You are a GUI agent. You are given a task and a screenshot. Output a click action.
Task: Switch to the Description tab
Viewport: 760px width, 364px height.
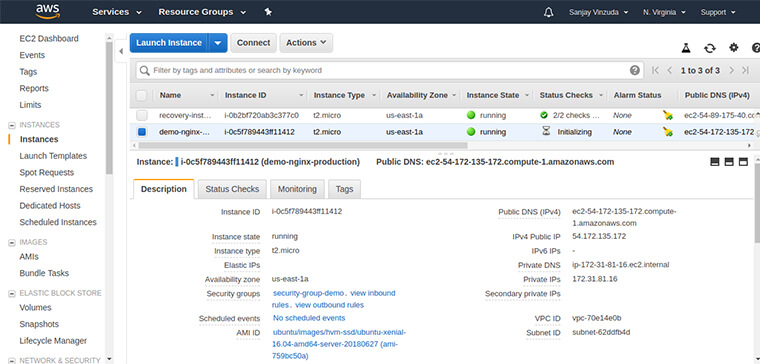(x=163, y=189)
